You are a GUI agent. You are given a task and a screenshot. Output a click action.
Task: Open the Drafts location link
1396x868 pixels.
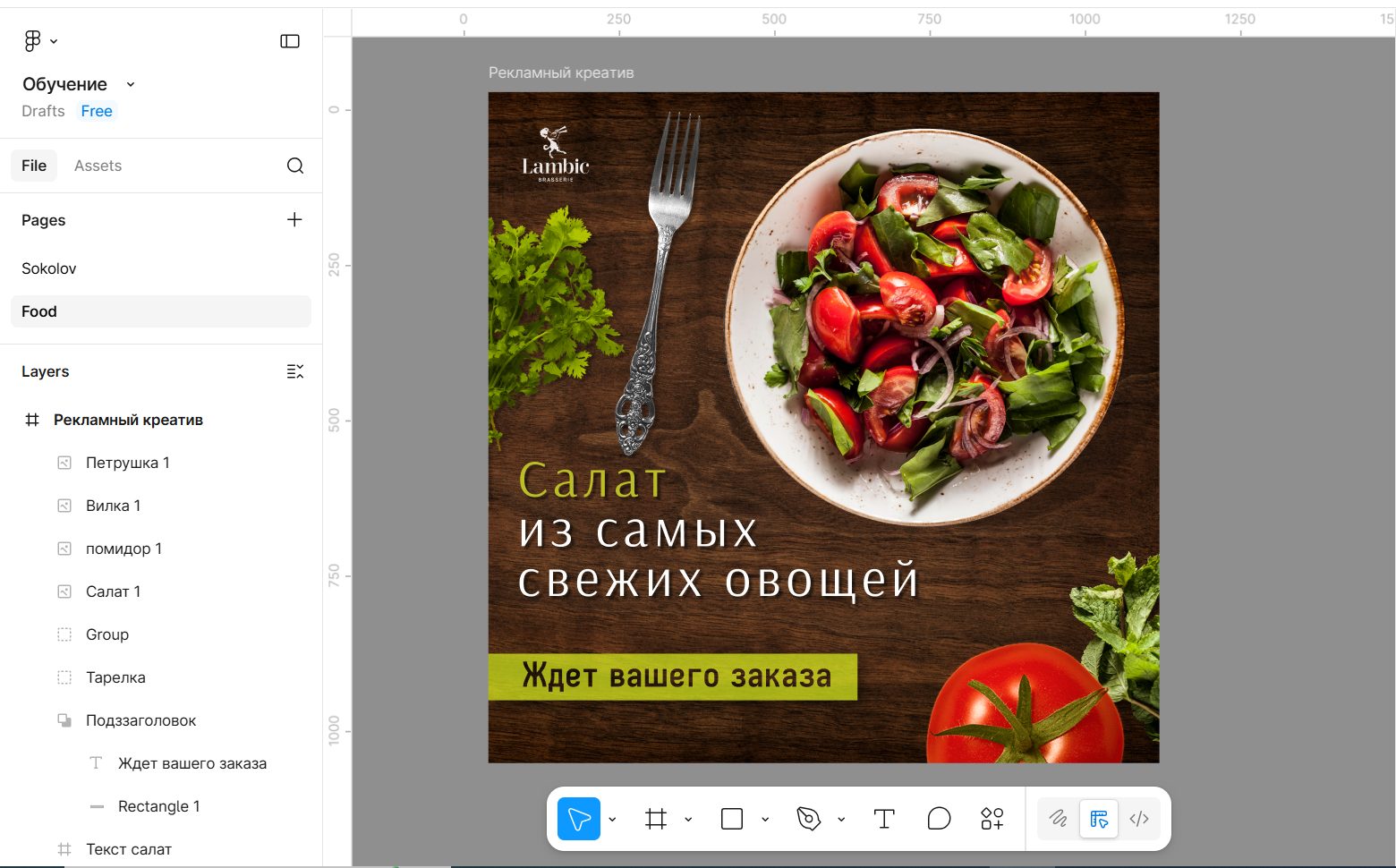43,111
